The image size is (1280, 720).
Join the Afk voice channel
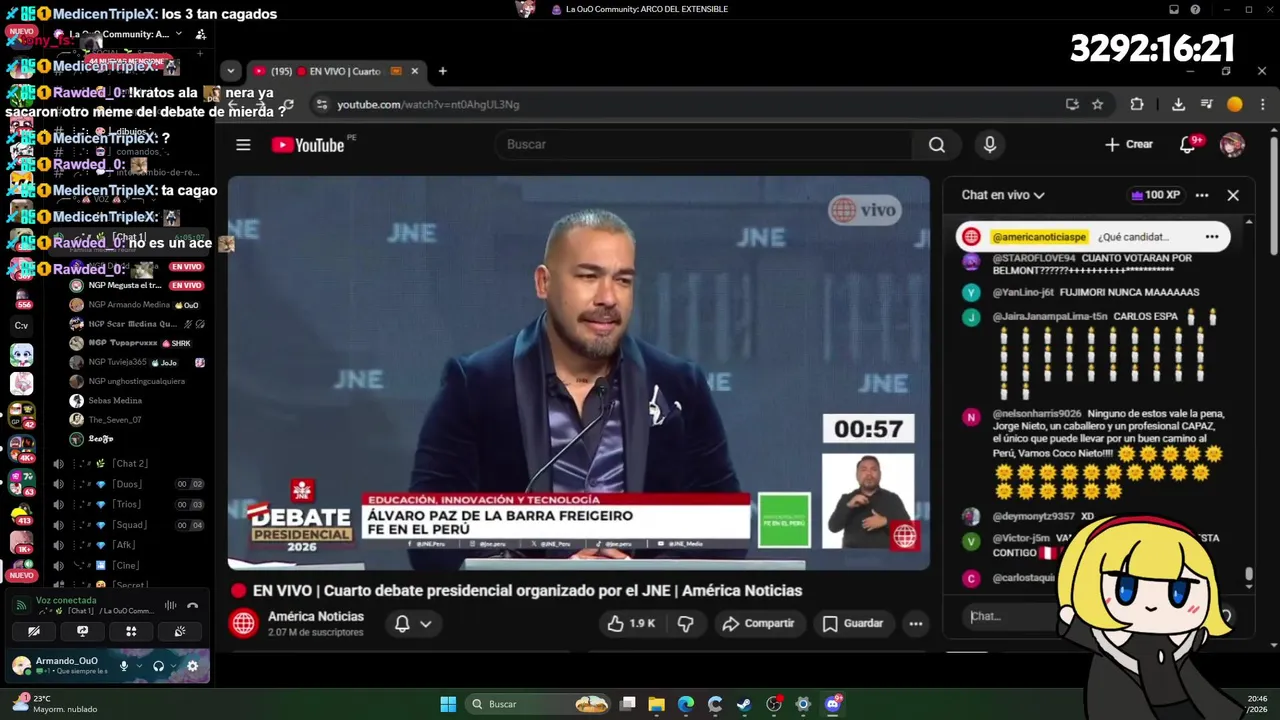(x=130, y=545)
